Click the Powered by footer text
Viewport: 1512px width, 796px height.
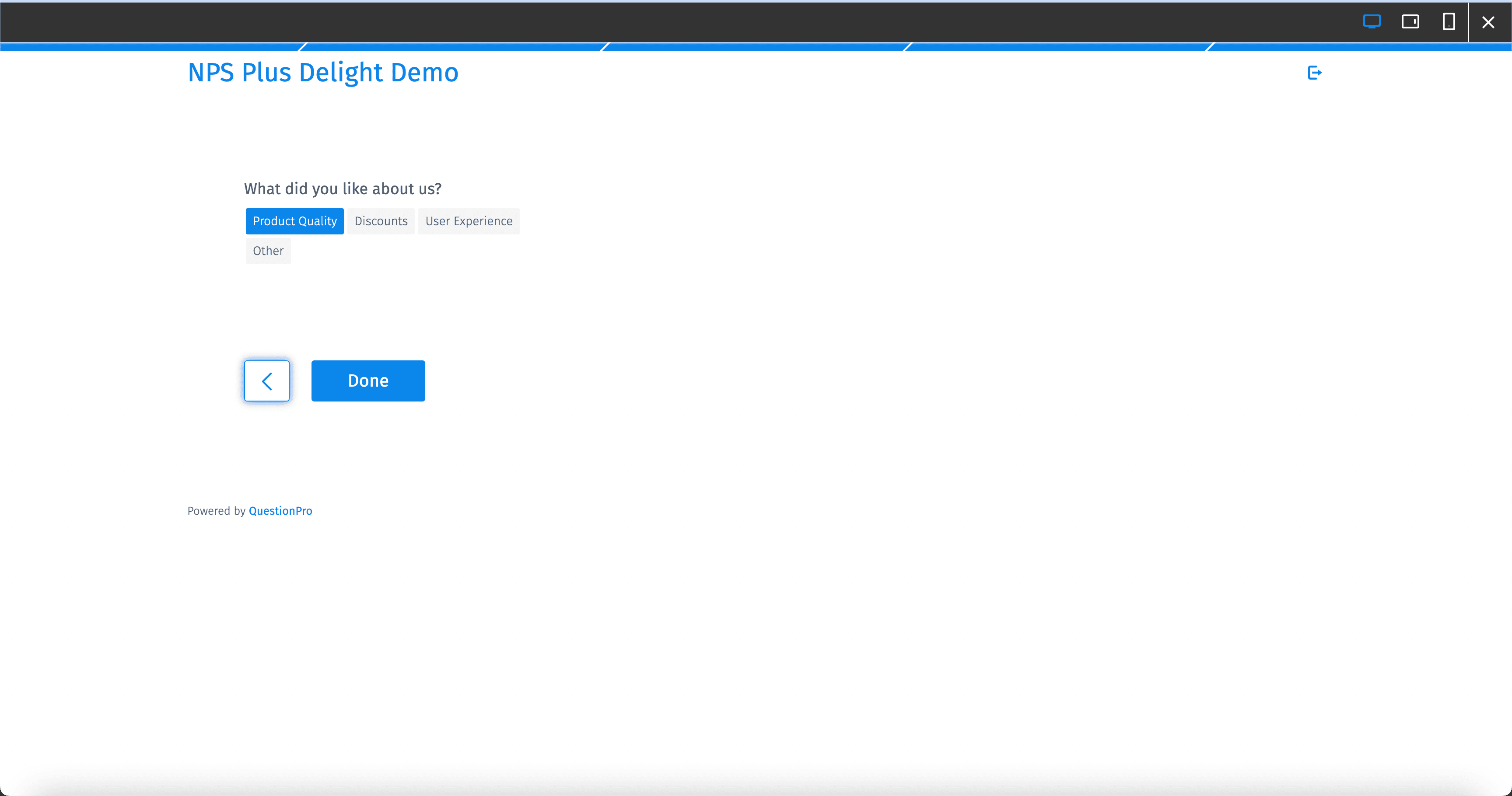coord(216,510)
